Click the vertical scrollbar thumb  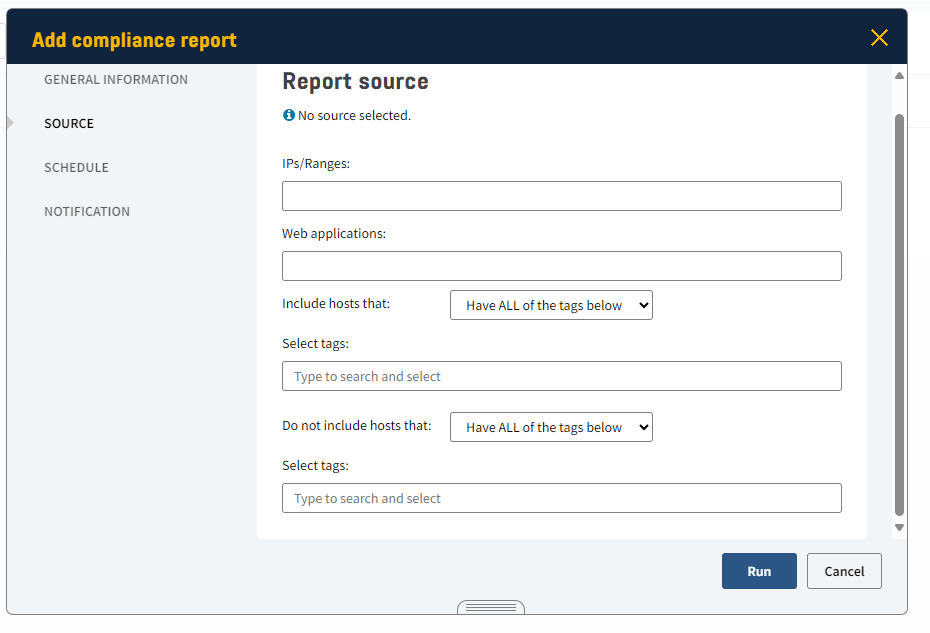pos(899,310)
